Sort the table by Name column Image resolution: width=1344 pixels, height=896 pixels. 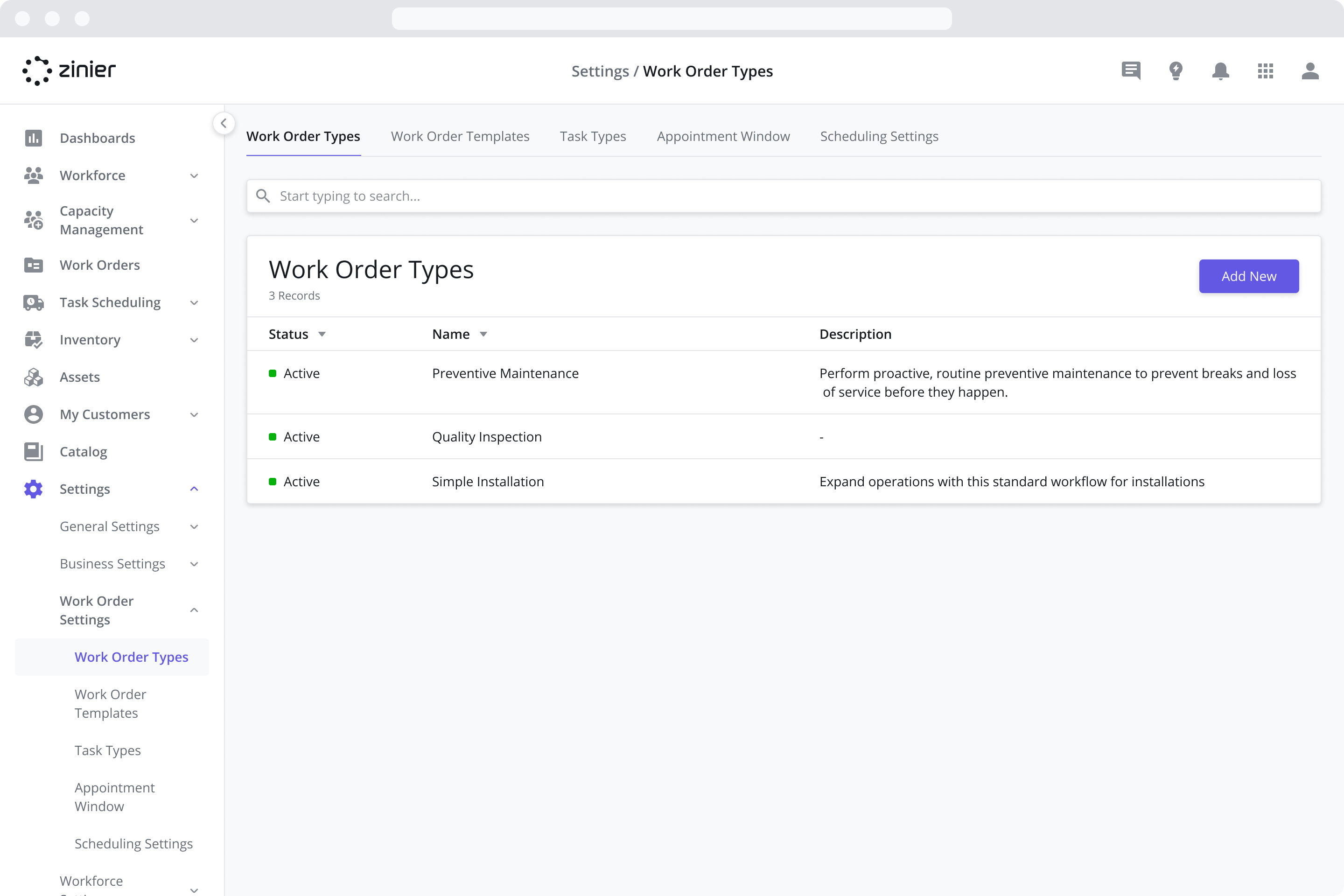pos(483,334)
